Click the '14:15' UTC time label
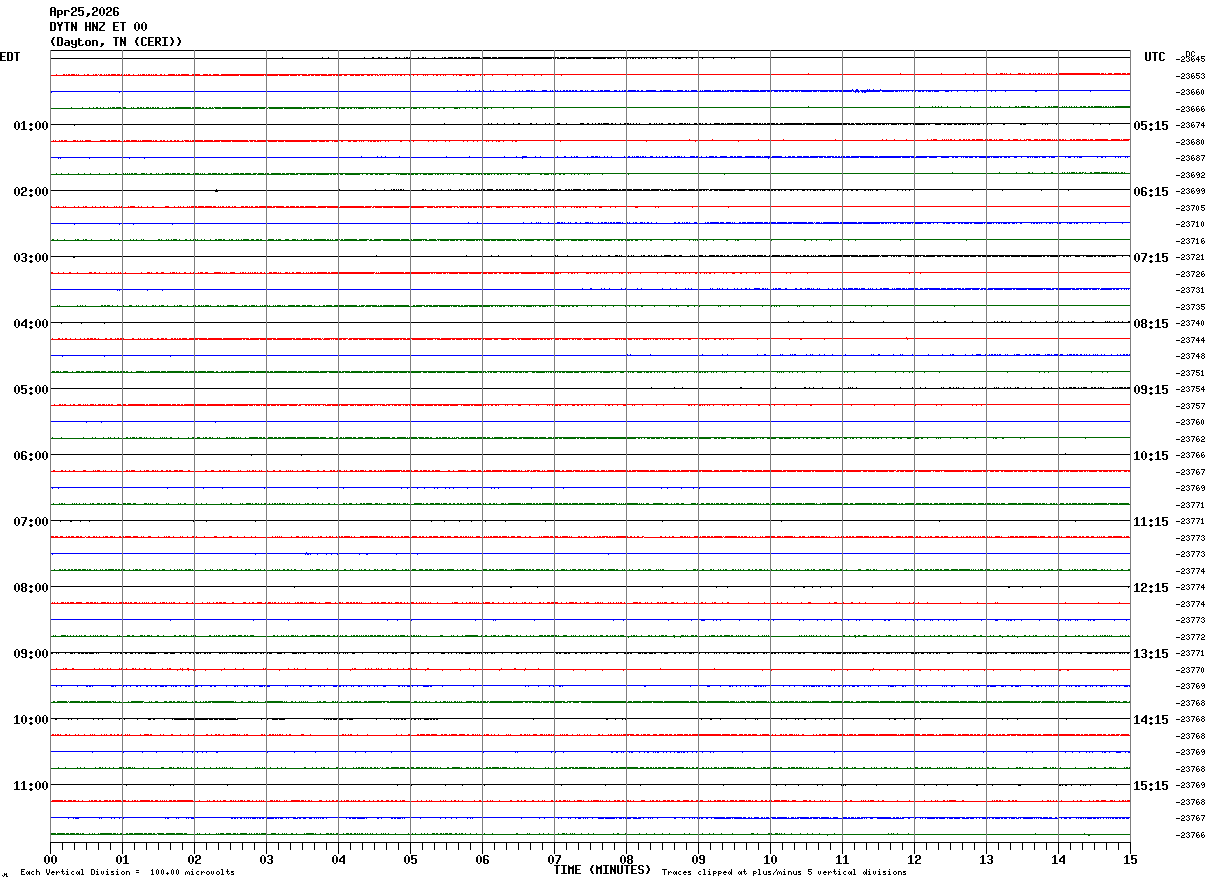 [1150, 719]
